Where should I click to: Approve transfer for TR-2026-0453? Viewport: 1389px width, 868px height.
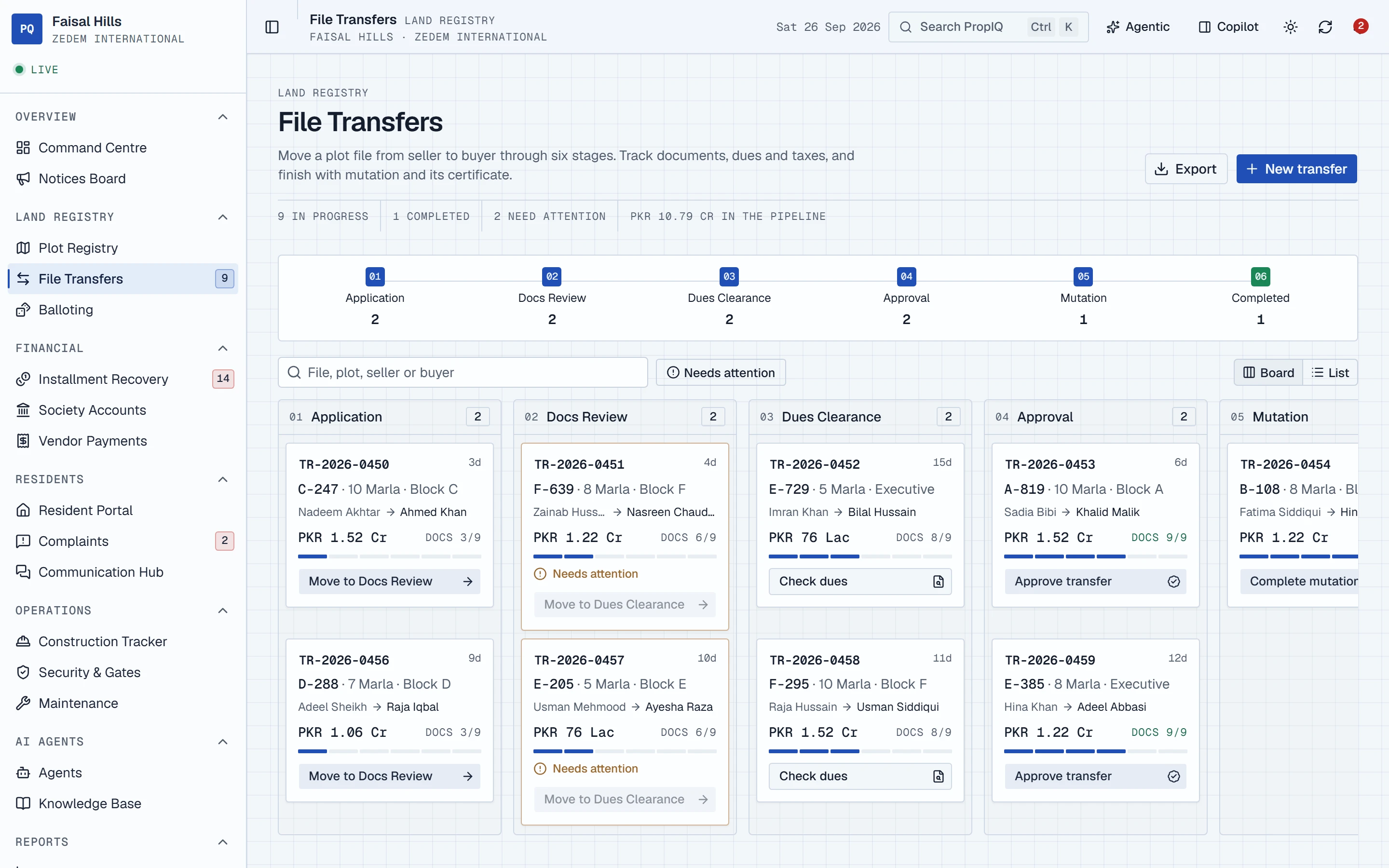point(1095,581)
